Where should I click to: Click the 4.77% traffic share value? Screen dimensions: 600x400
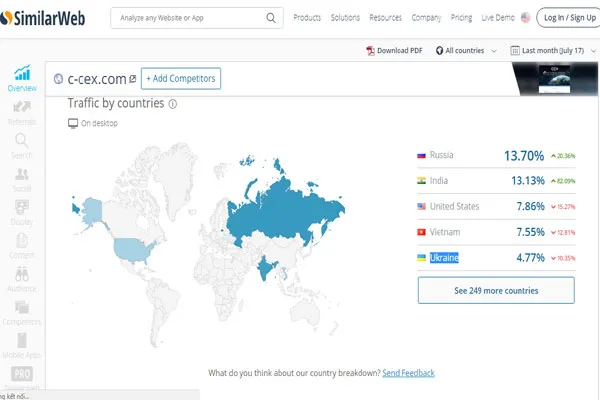point(530,258)
